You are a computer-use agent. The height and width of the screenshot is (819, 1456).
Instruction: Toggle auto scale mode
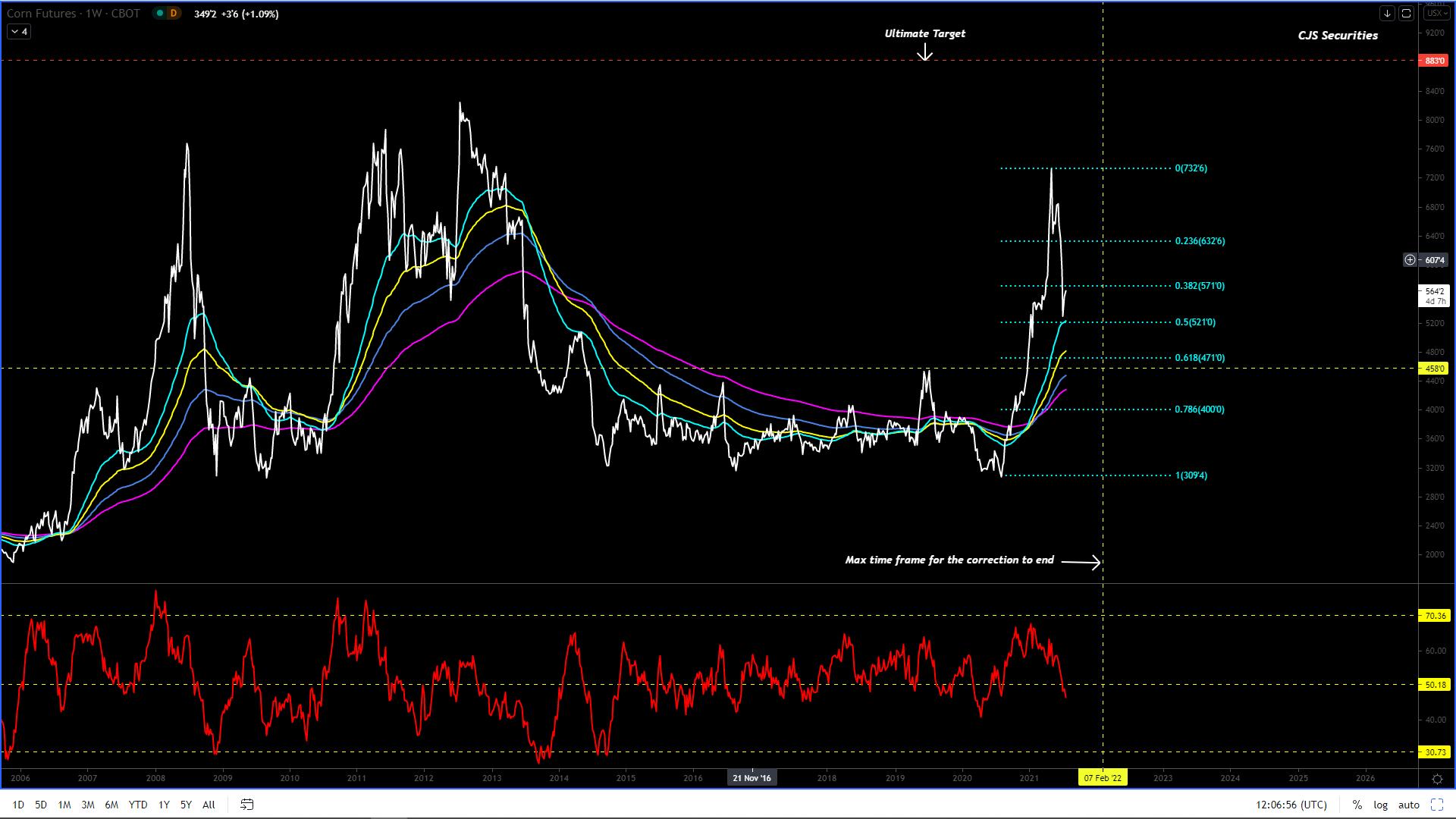point(1408,805)
